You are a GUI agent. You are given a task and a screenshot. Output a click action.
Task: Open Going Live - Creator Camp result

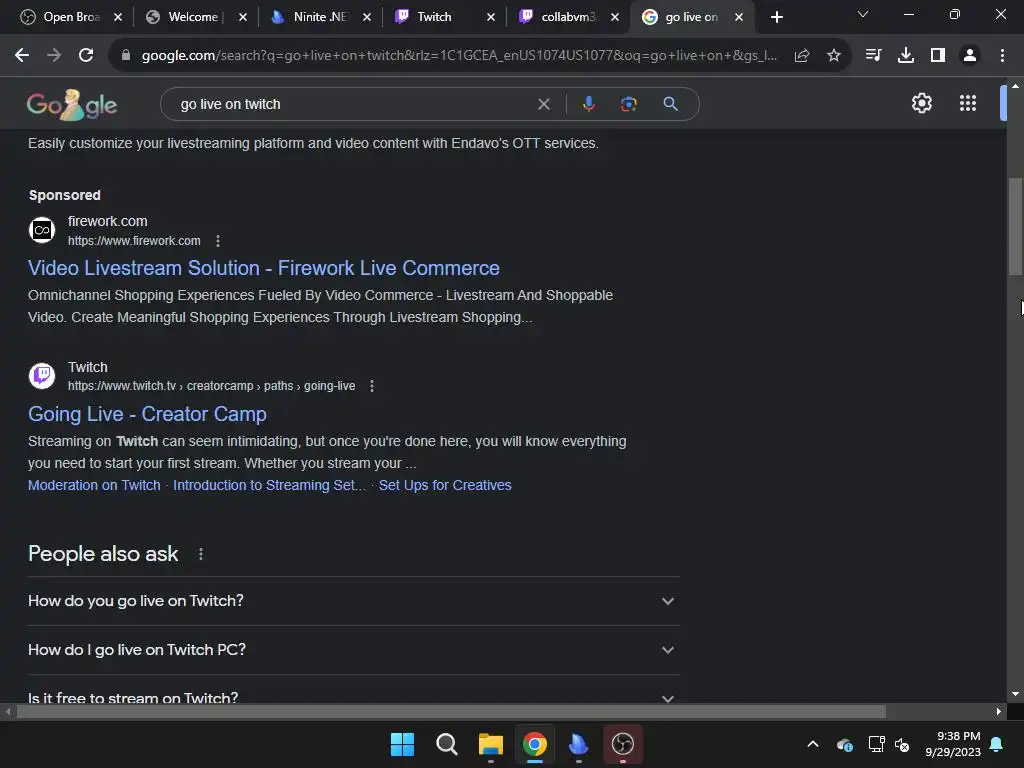(148, 414)
